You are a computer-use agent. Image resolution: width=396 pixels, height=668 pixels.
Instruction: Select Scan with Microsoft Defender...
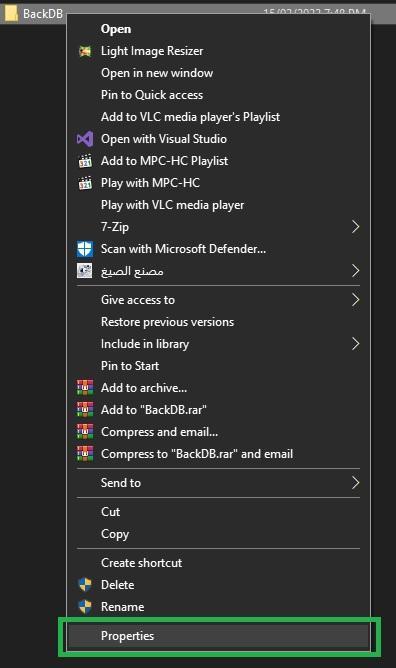tap(218, 249)
